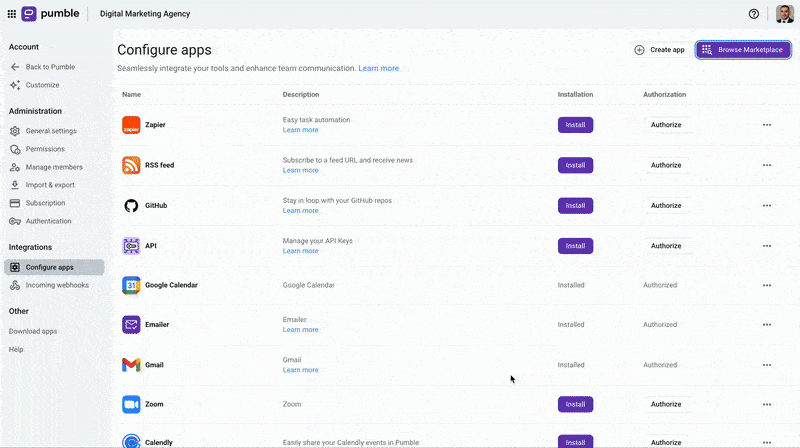Open Incoming webhooks

49,285
